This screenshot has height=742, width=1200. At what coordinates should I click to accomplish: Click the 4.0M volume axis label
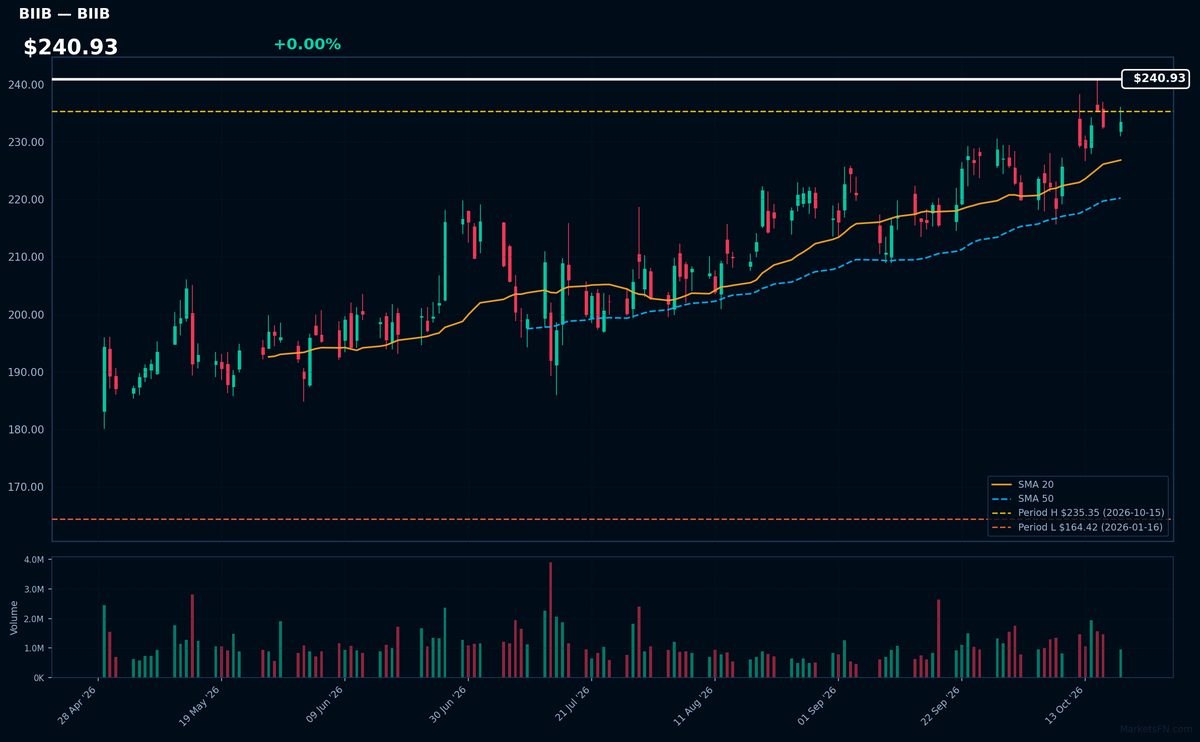[x=33, y=559]
